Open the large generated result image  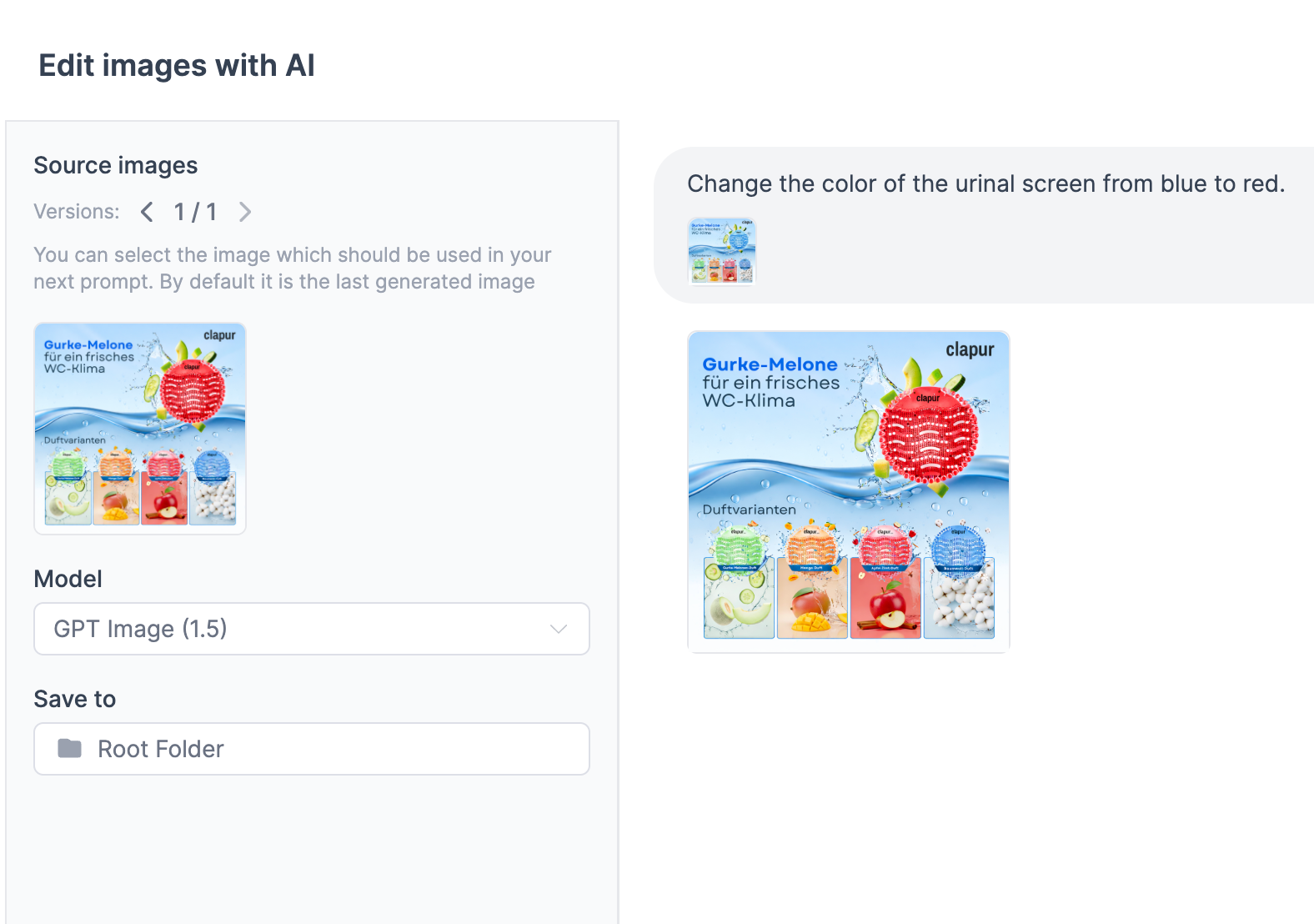[x=848, y=491]
